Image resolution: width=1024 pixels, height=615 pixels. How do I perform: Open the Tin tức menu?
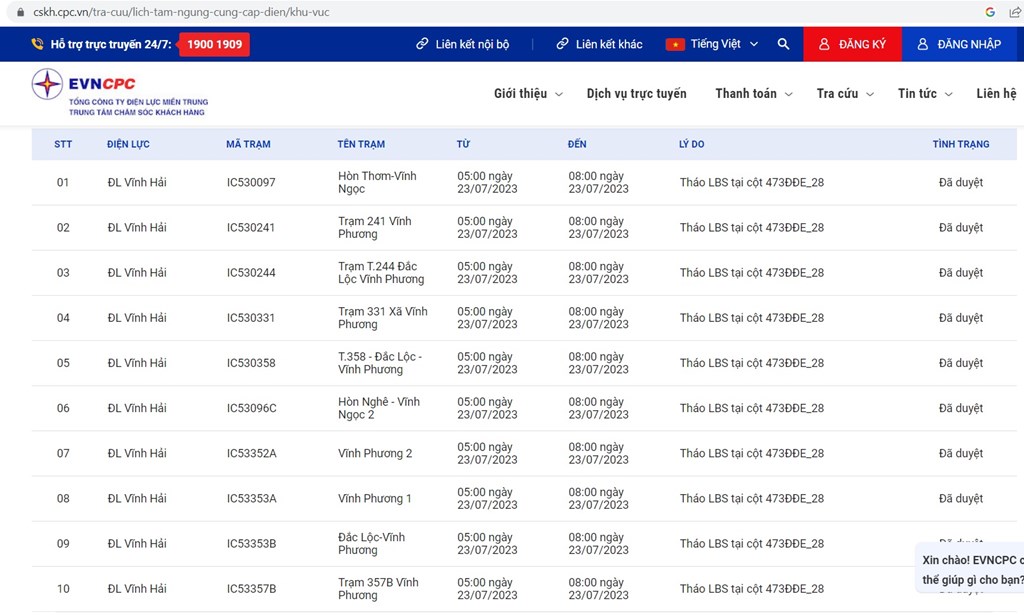[x=924, y=94]
